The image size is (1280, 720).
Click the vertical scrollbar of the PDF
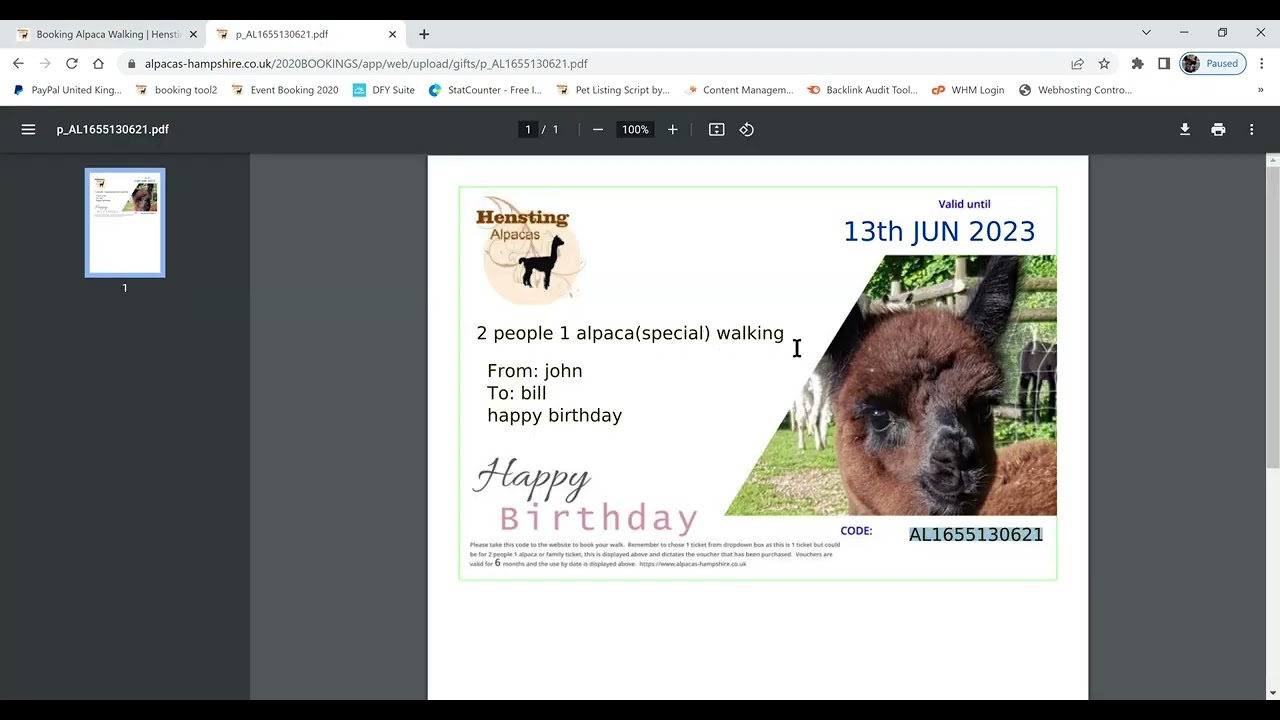pyautogui.click(x=1272, y=315)
